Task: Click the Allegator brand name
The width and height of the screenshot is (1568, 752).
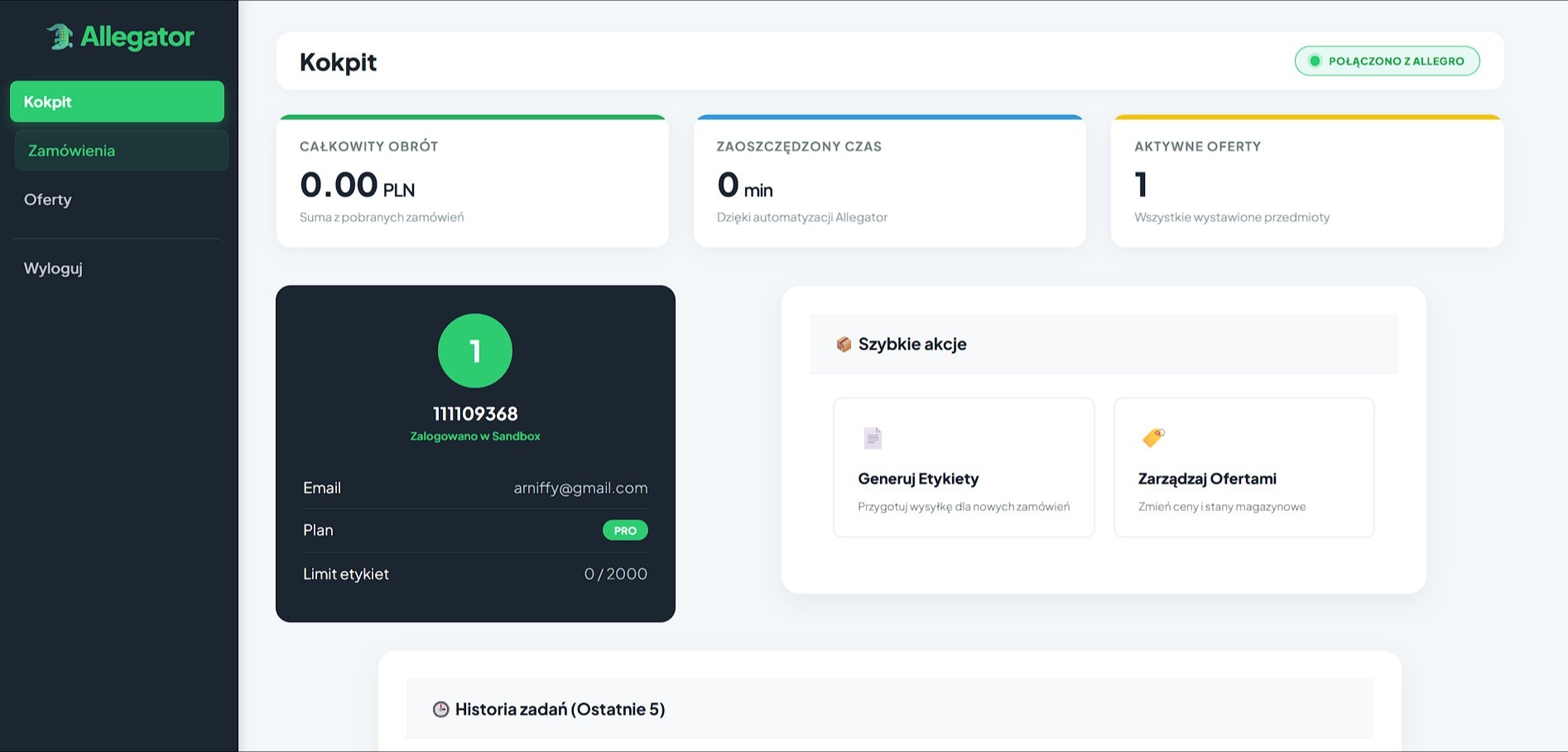Action: (137, 37)
